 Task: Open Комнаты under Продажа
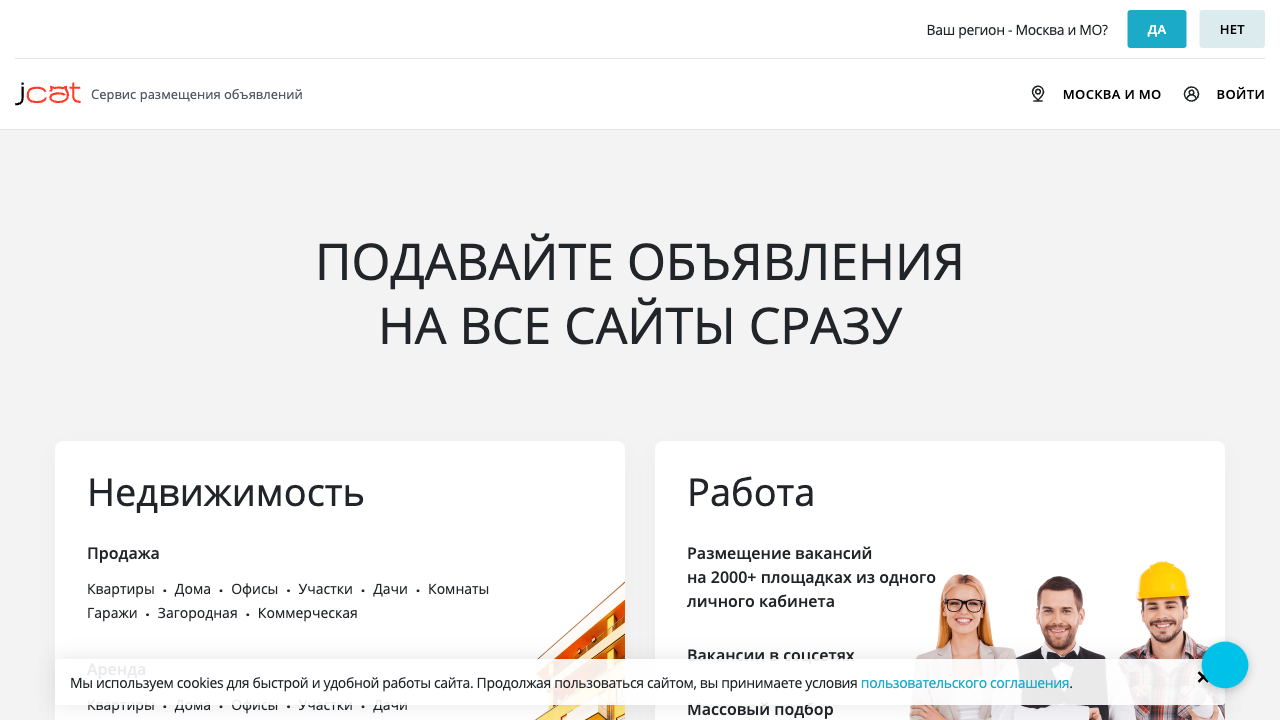(459, 589)
